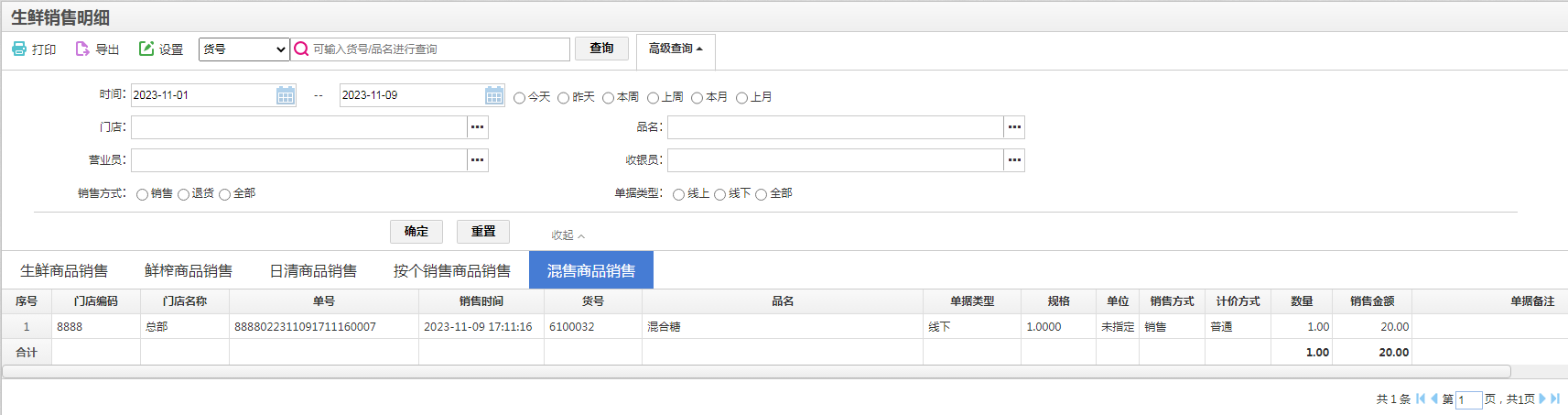Screen dimensions: 1568x415
Task: Click the 打印 printer icon
Action: coord(19,49)
